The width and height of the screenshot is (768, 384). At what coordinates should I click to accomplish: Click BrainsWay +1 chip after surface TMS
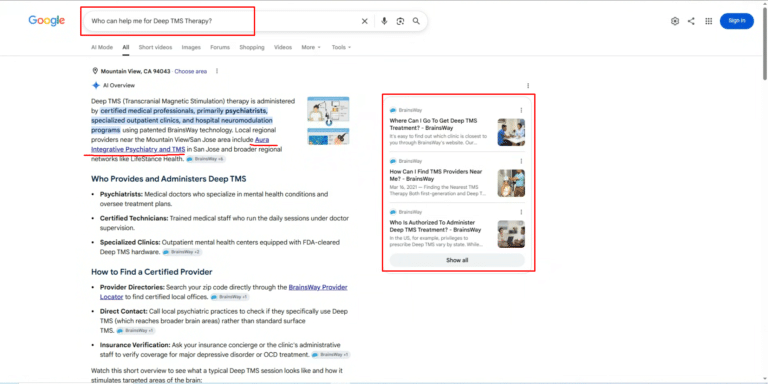coord(136,331)
